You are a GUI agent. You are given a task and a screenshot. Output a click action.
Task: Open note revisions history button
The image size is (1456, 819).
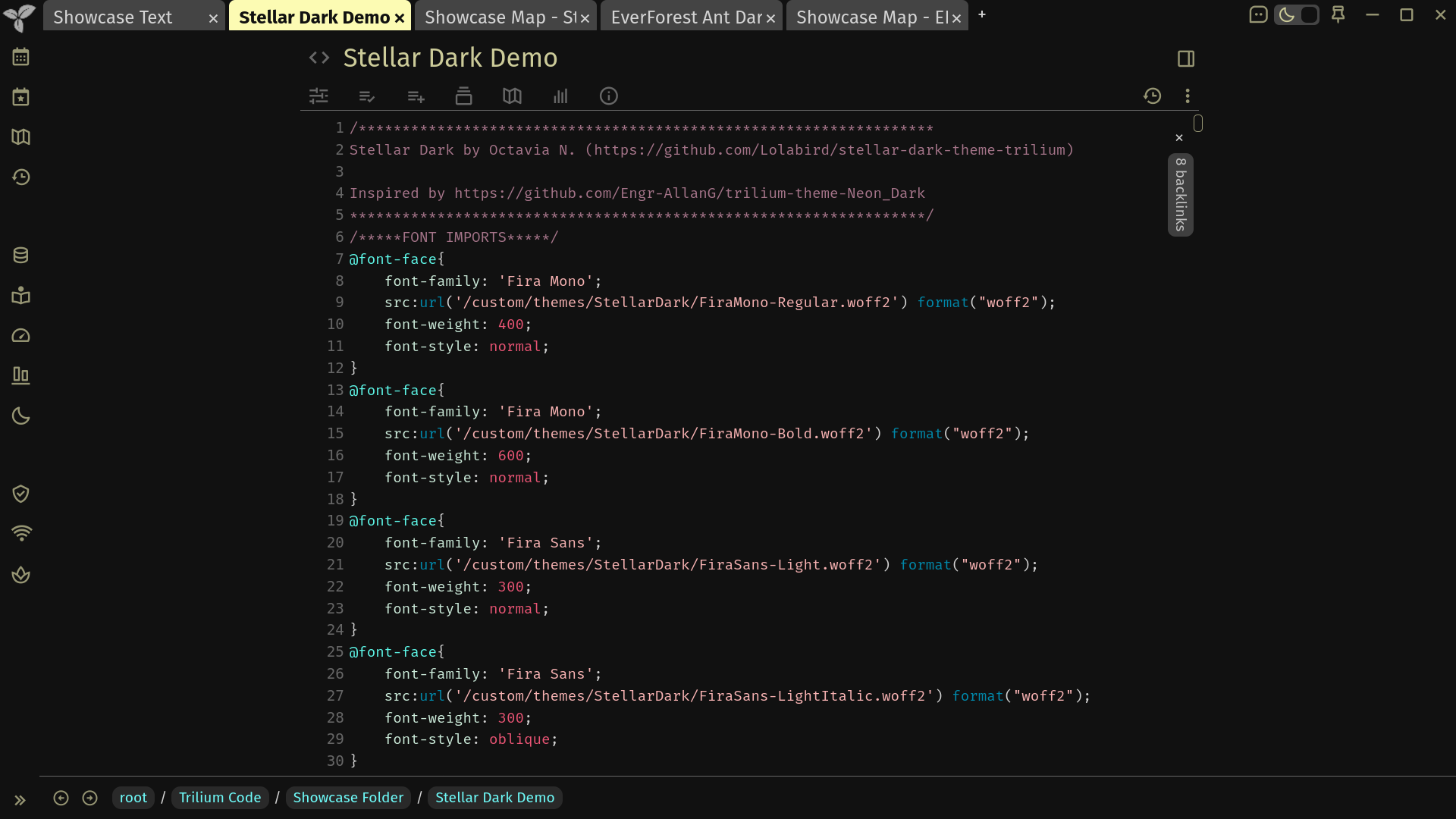1153,96
